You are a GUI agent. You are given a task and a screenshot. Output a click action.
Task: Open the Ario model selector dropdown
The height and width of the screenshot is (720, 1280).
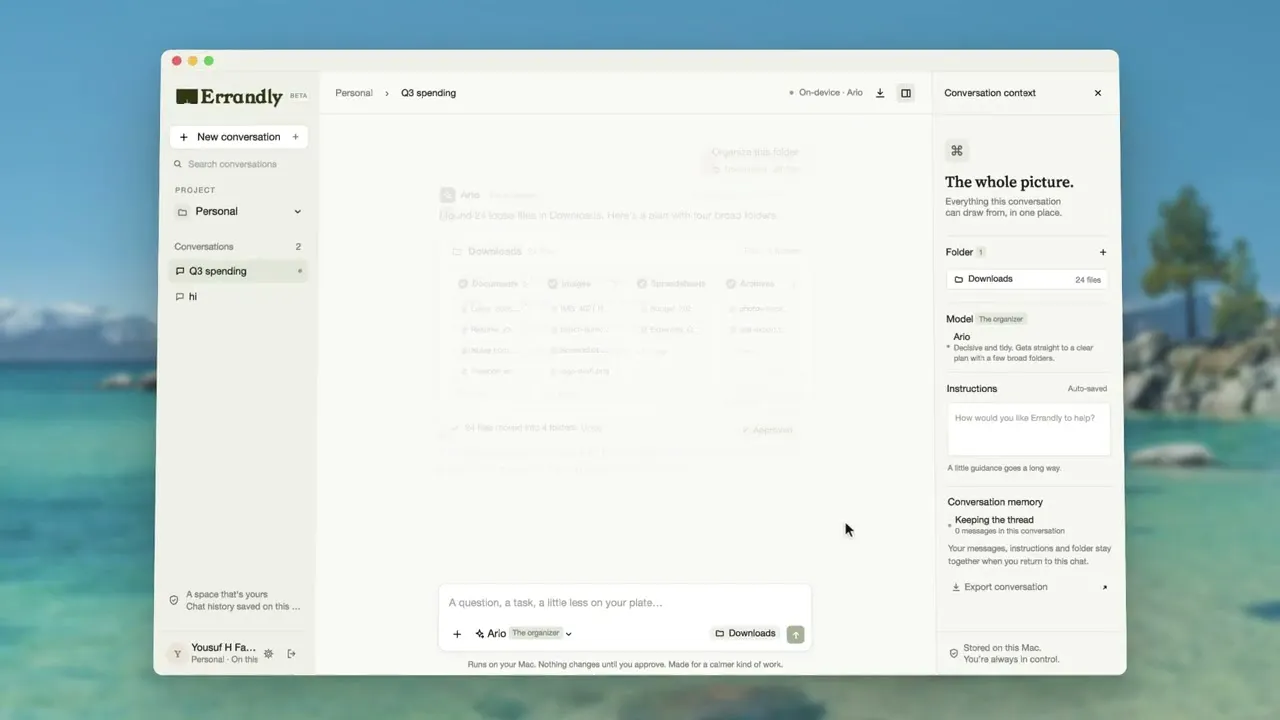click(x=523, y=634)
